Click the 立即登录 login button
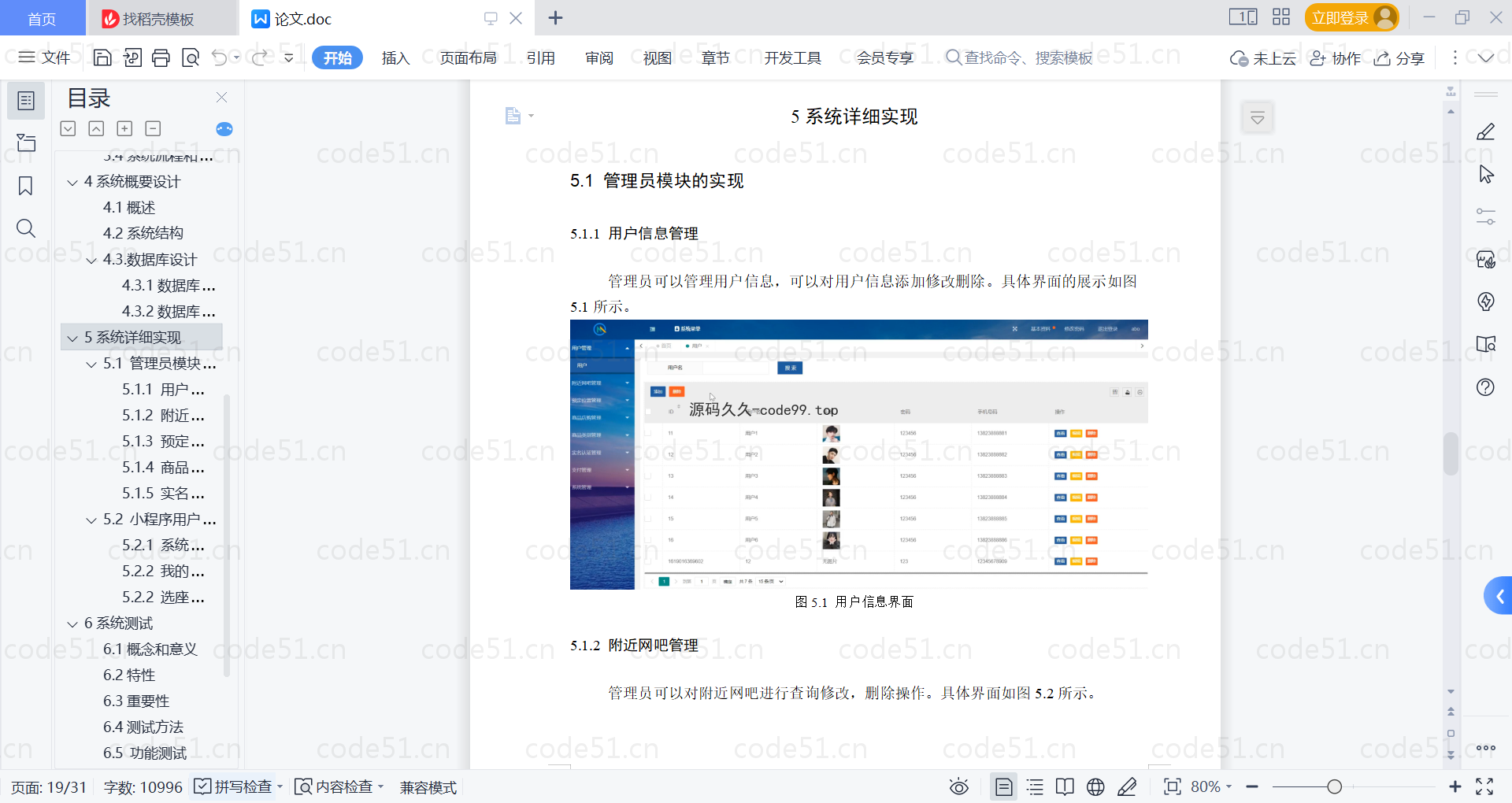Screen dimensions: 1512x803 point(1351,17)
